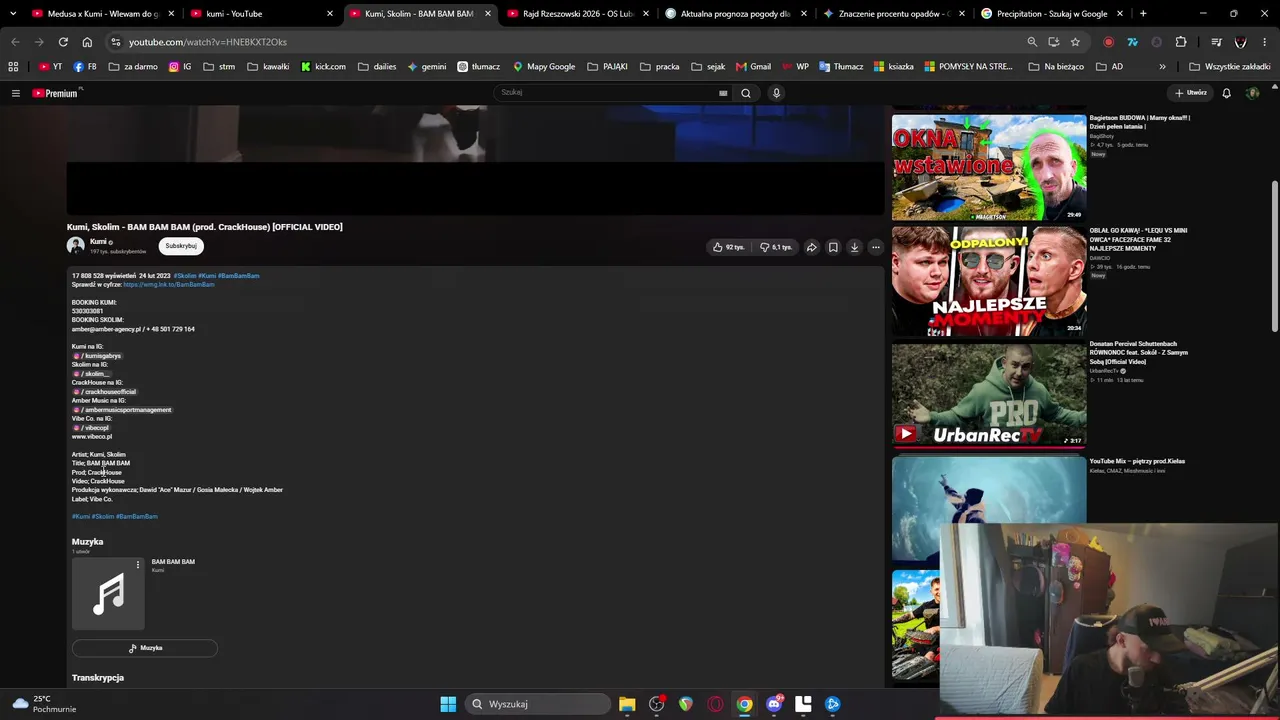Viewport: 1280px width, 720px height.
Task: Switch to 'Precipitation - Szukaj w Google' tab
Action: [x=1051, y=14]
